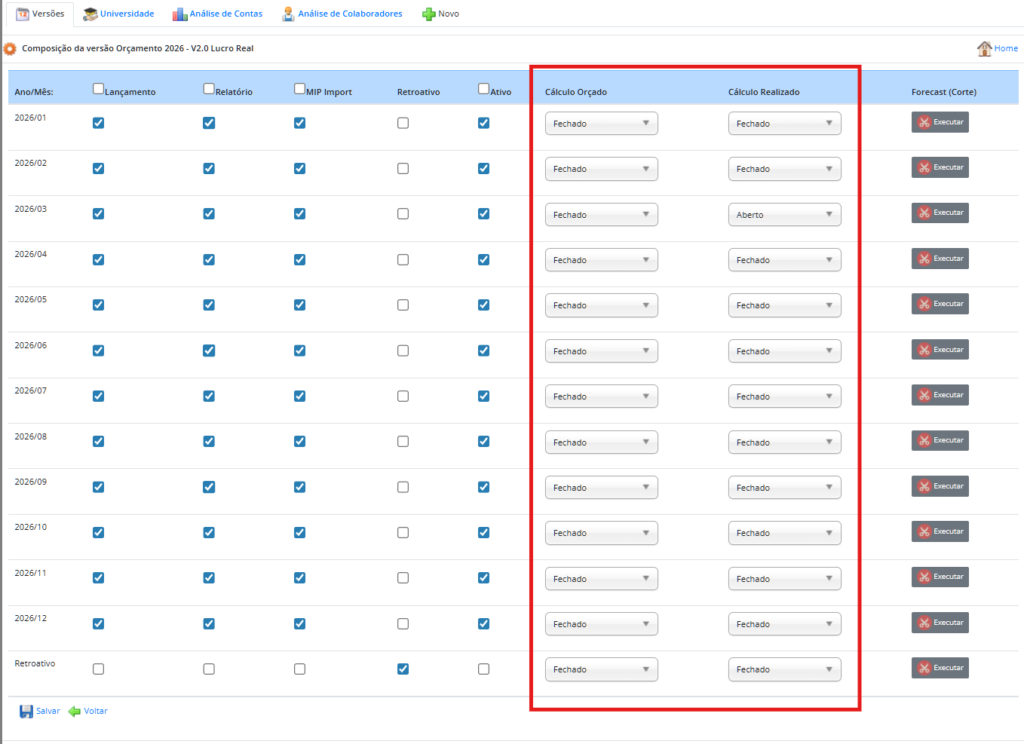This screenshot has height=744, width=1024.
Task: Open Cálculo Realizado dropdown for 2026/03
Action: pos(784,215)
